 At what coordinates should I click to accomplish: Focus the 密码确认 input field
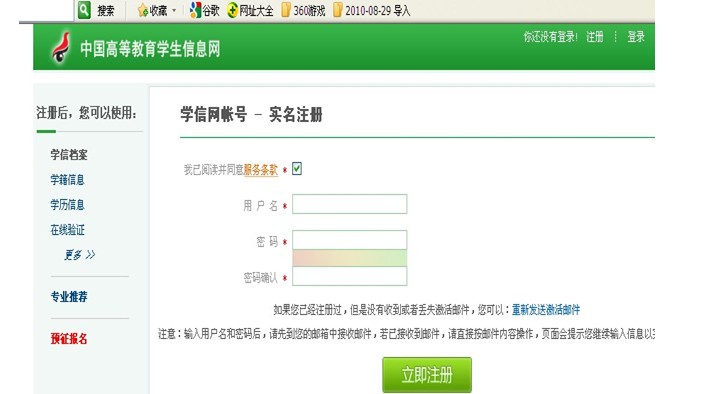pyautogui.click(x=350, y=276)
